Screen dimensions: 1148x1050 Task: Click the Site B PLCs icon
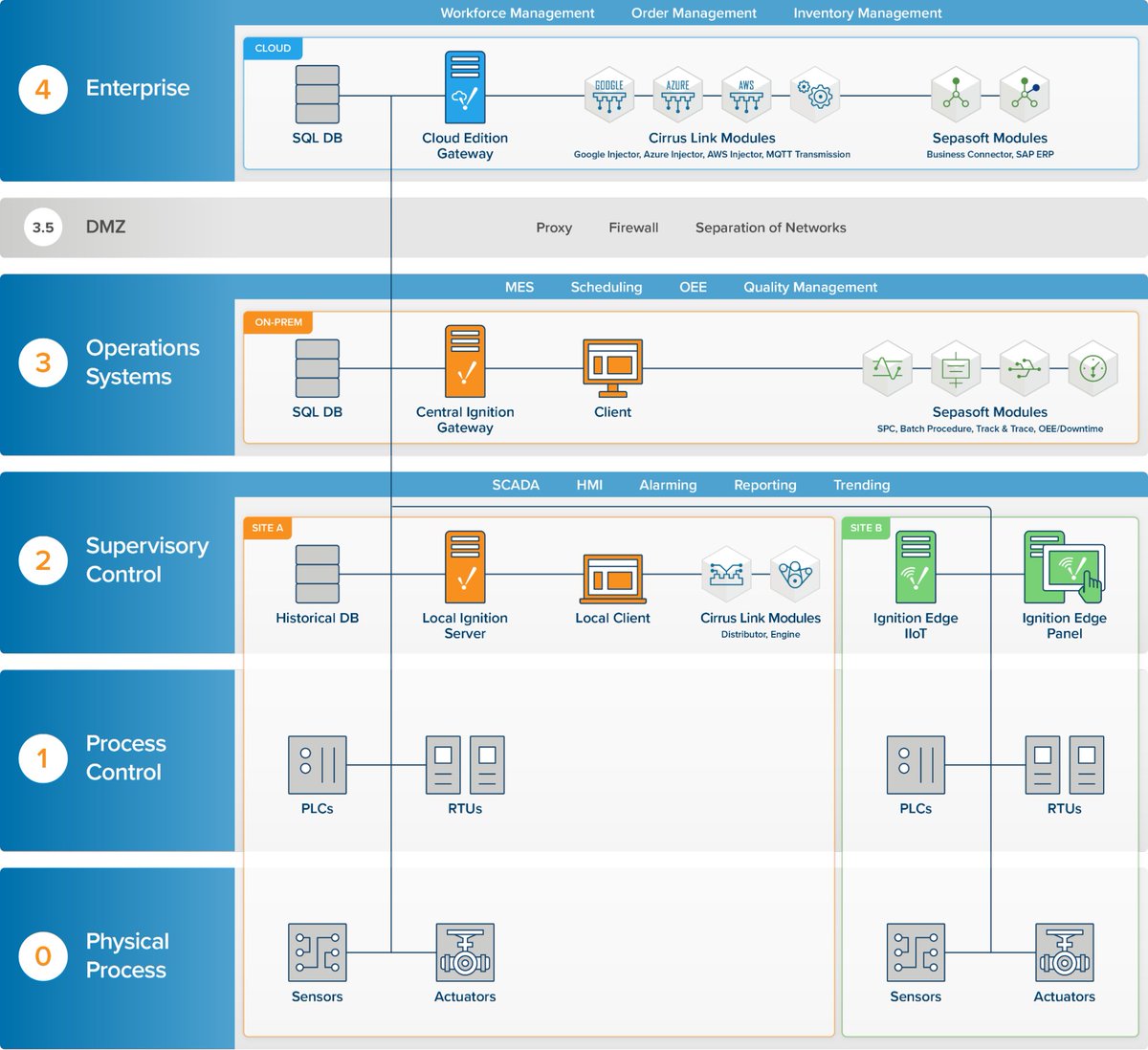[x=916, y=765]
